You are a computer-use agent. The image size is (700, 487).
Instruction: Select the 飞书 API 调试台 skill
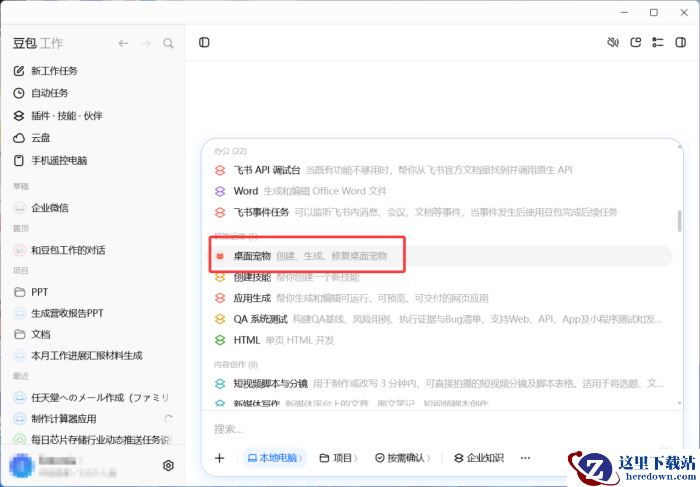(x=442, y=170)
